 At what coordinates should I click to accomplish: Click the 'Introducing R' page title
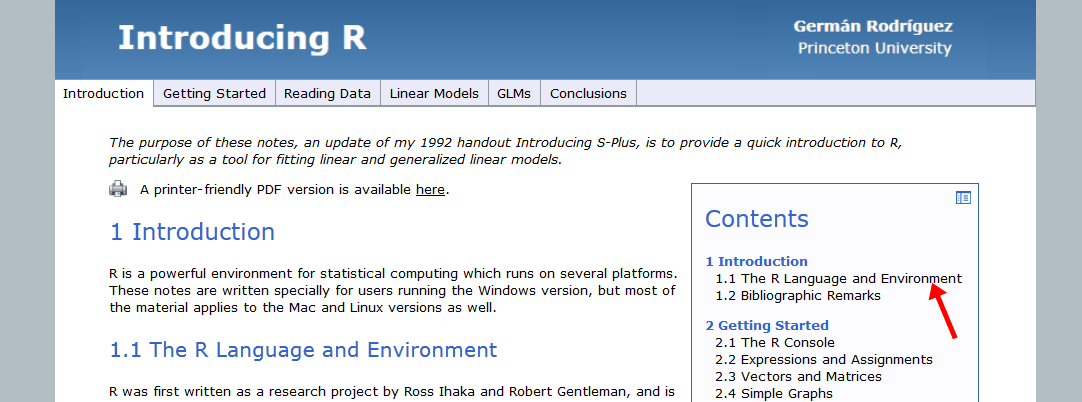point(242,38)
